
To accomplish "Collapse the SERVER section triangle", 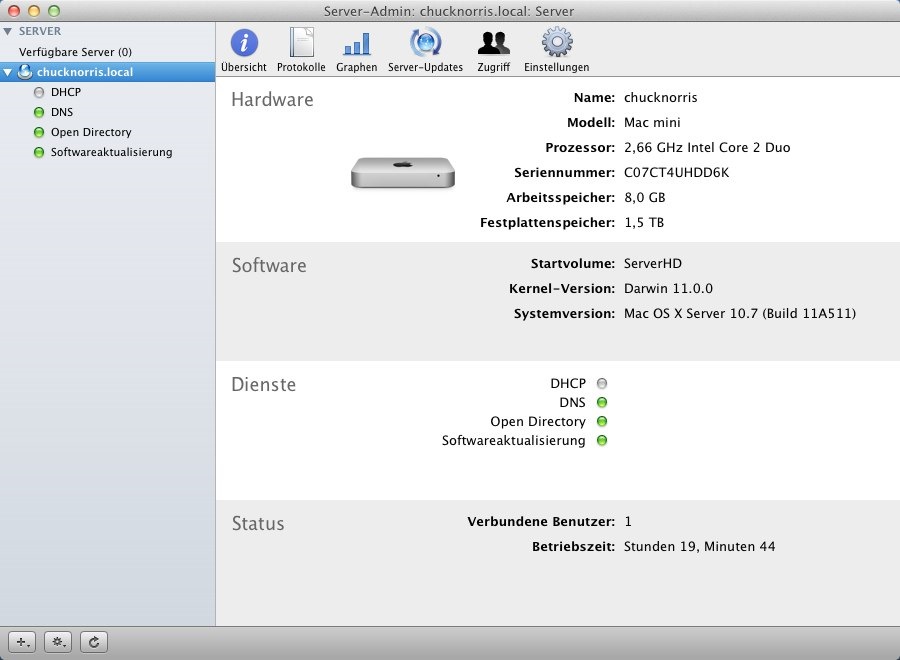I will 7,32.
